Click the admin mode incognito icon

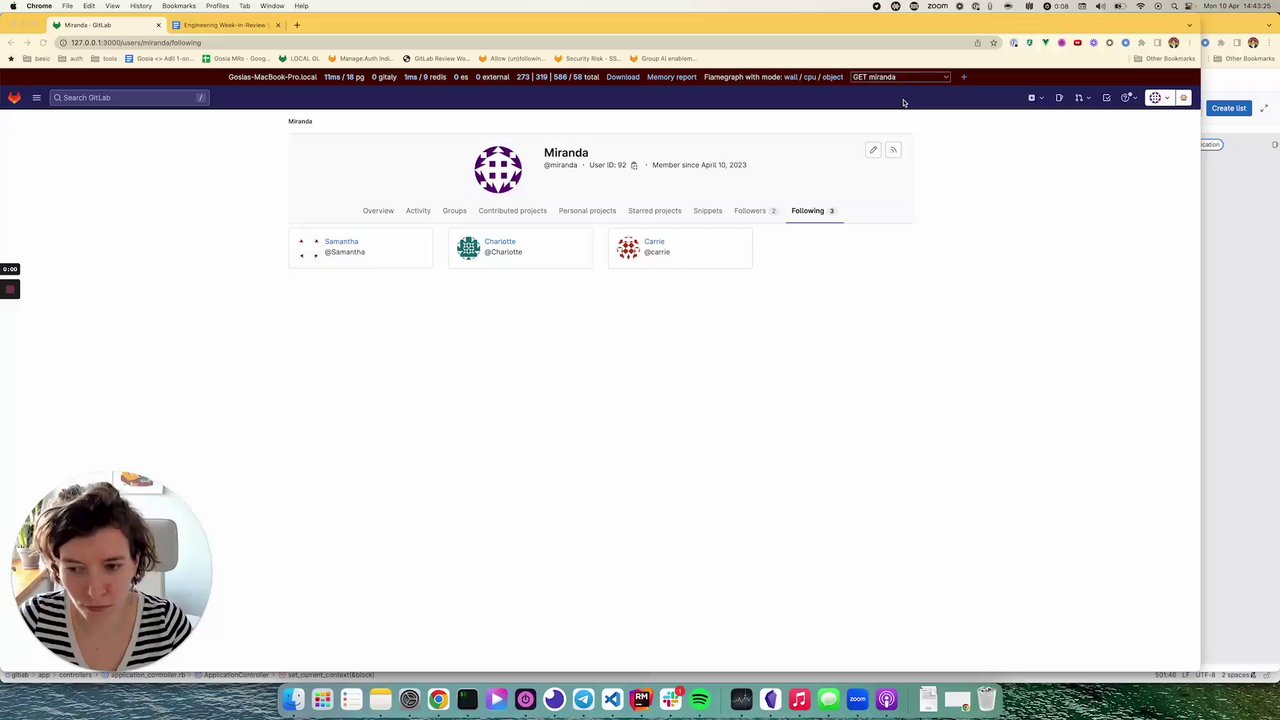pyautogui.click(x=1184, y=98)
